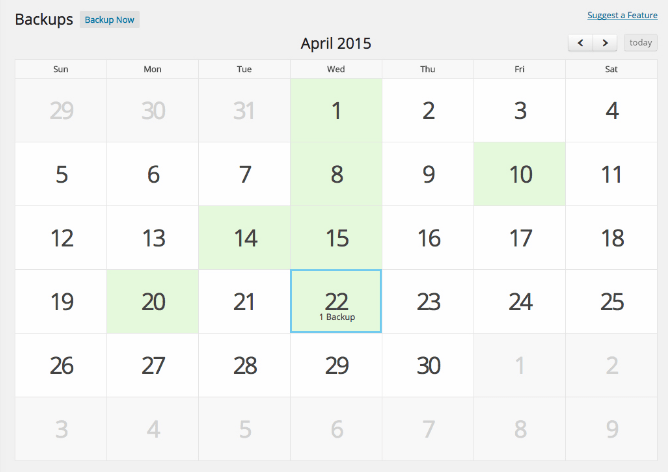This screenshot has height=472, width=668.
Task: Select the highlighted April 8 cell
Action: tap(337, 174)
